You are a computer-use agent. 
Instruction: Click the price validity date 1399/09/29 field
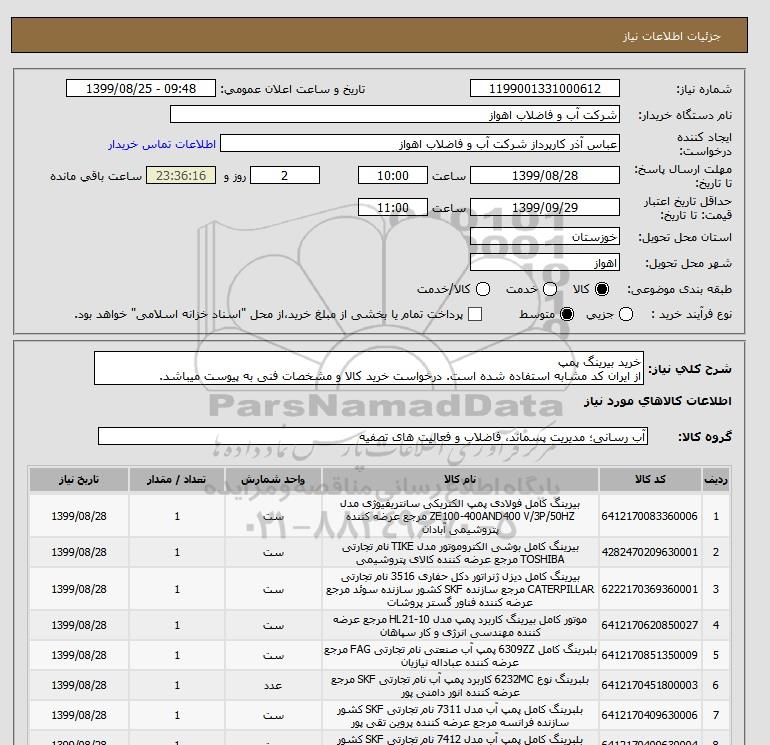545,207
